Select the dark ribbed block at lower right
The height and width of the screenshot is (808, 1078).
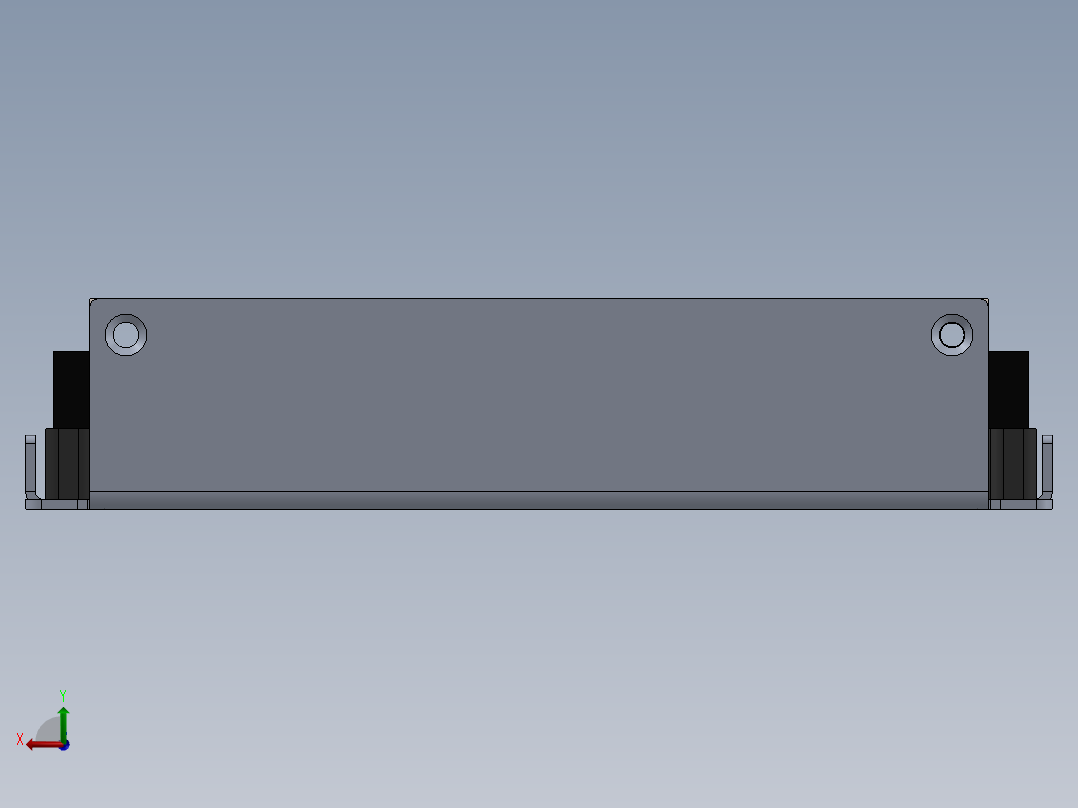point(1013,463)
